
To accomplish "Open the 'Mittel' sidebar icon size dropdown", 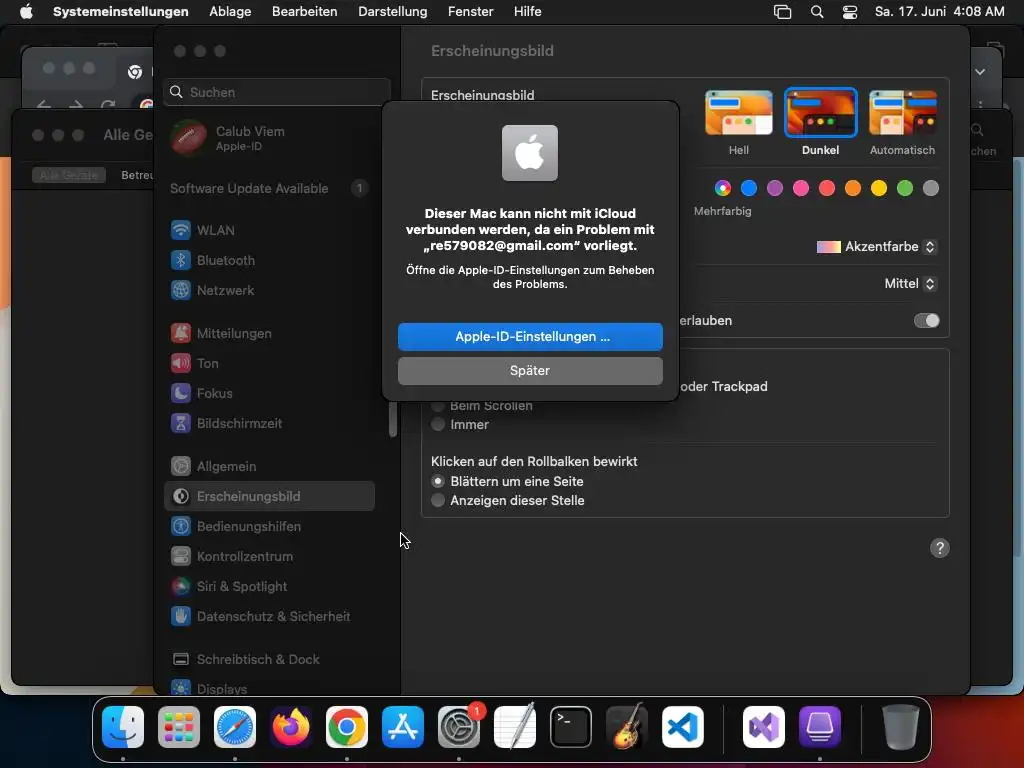I will point(910,283).
